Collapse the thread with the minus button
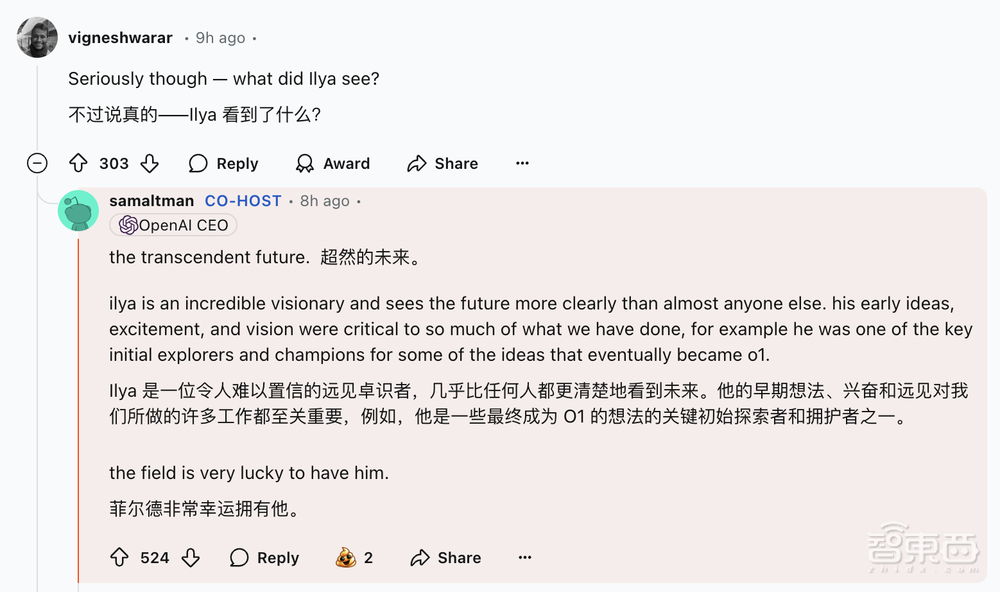Viewport: 1000px width, 592px height. [36, 162]
